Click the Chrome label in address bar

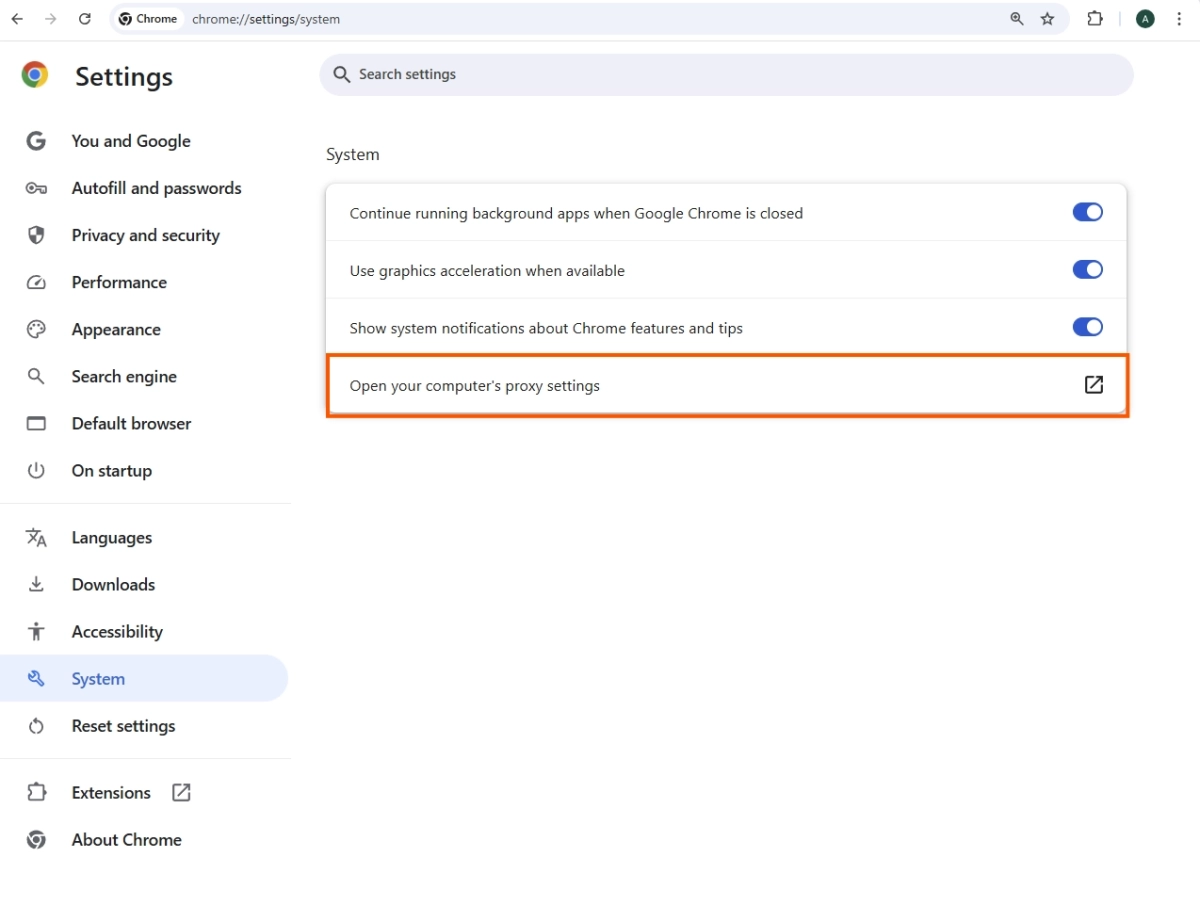148,18
